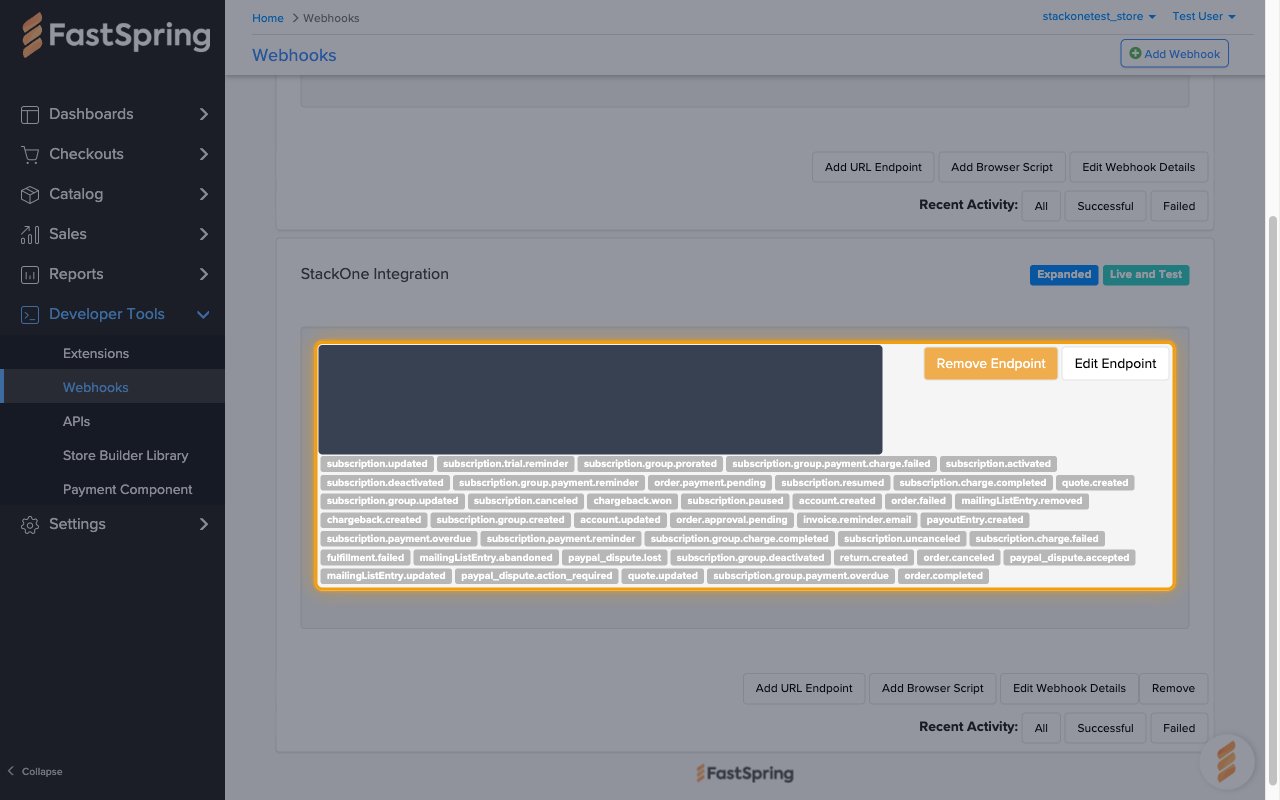Screen dimensions: 1280x800
Task: Collapse the Developer Tools chevron
Action: (203, 314)
